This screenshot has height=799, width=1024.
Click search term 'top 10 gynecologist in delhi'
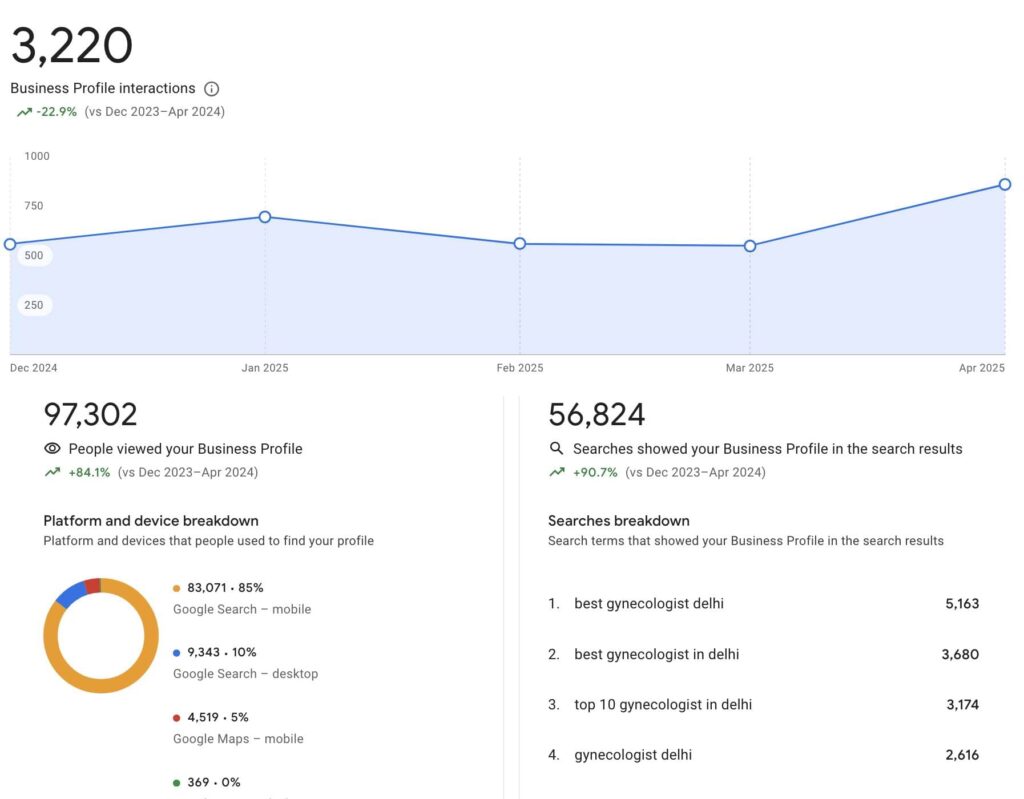point(663,704)
